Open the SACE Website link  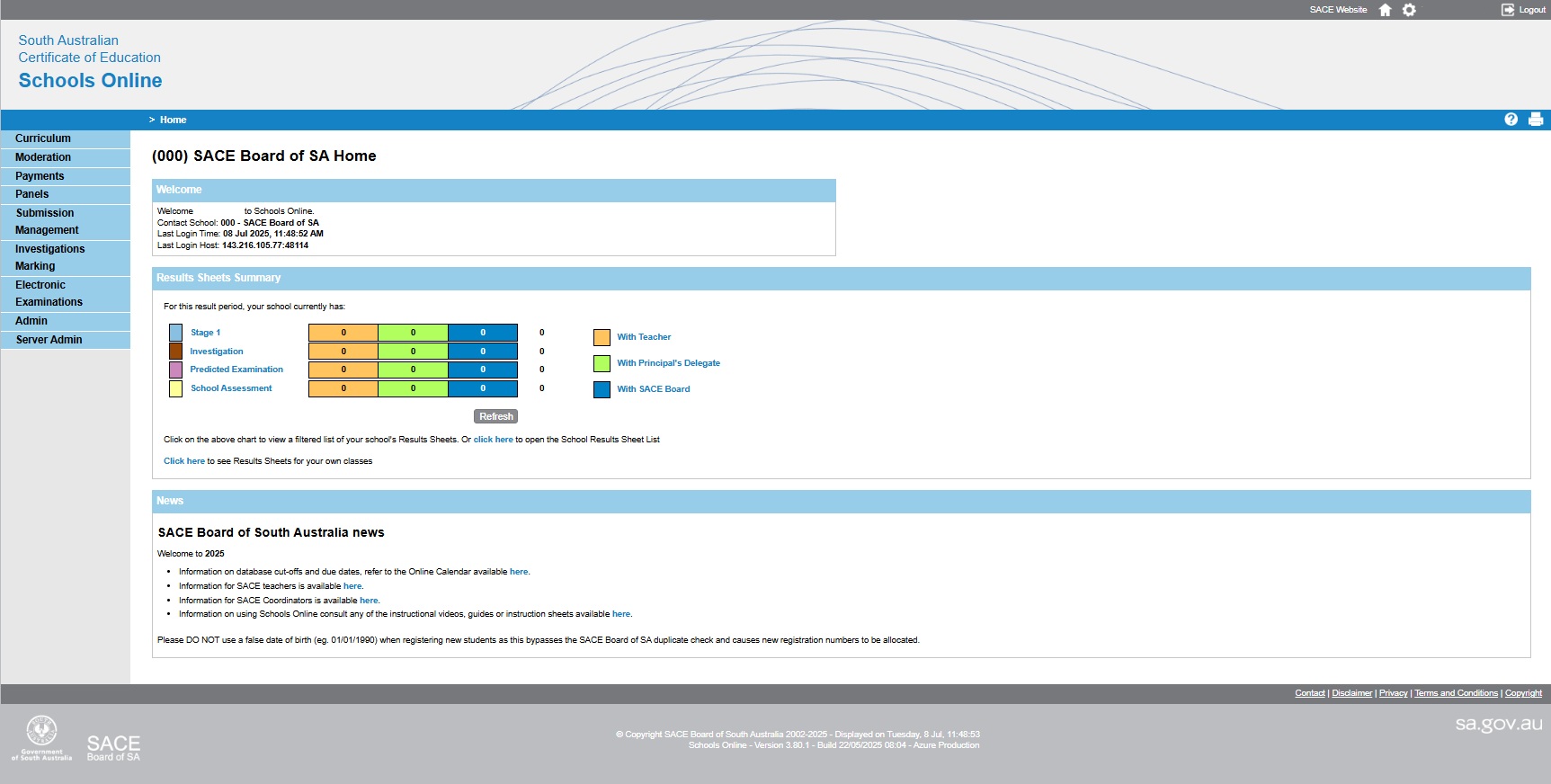click(1338, 10)
